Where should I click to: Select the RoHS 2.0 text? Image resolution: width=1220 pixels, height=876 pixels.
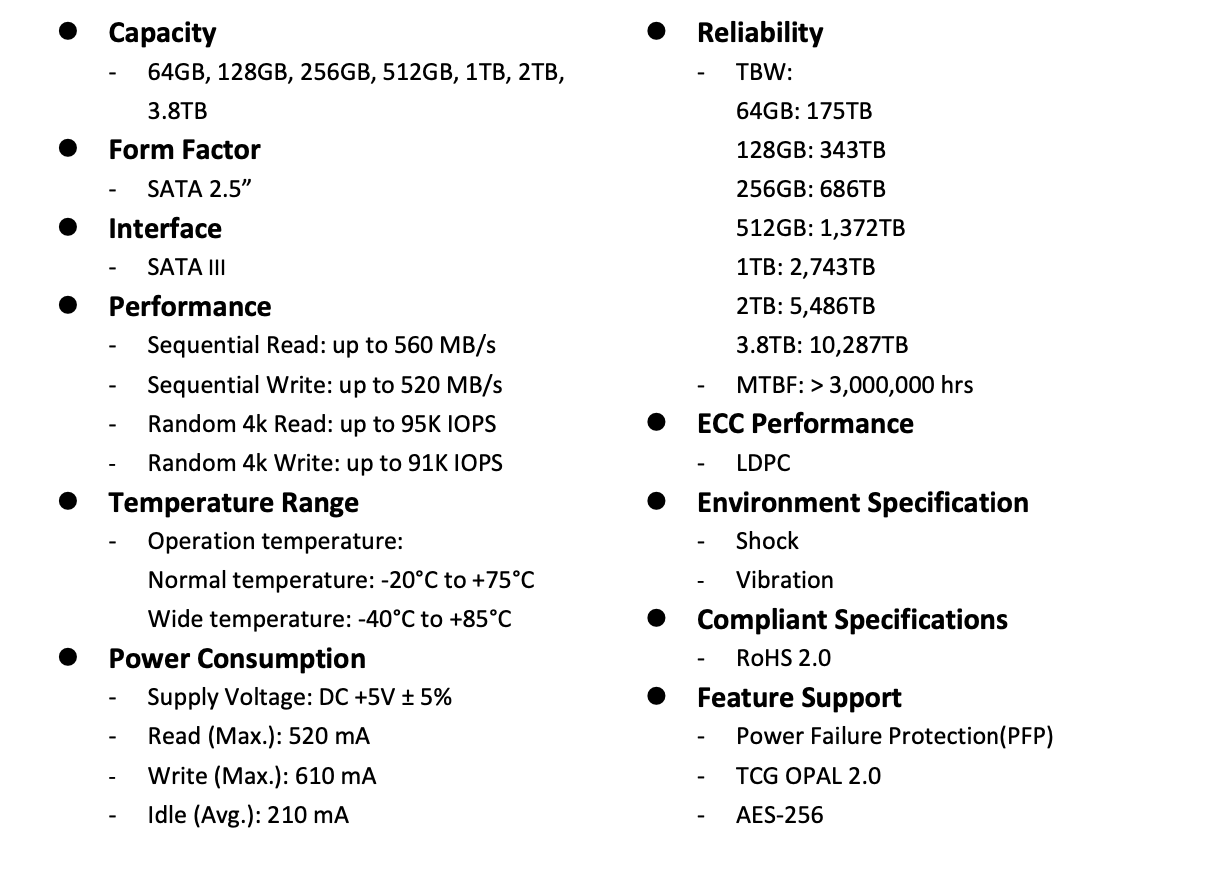783,658
